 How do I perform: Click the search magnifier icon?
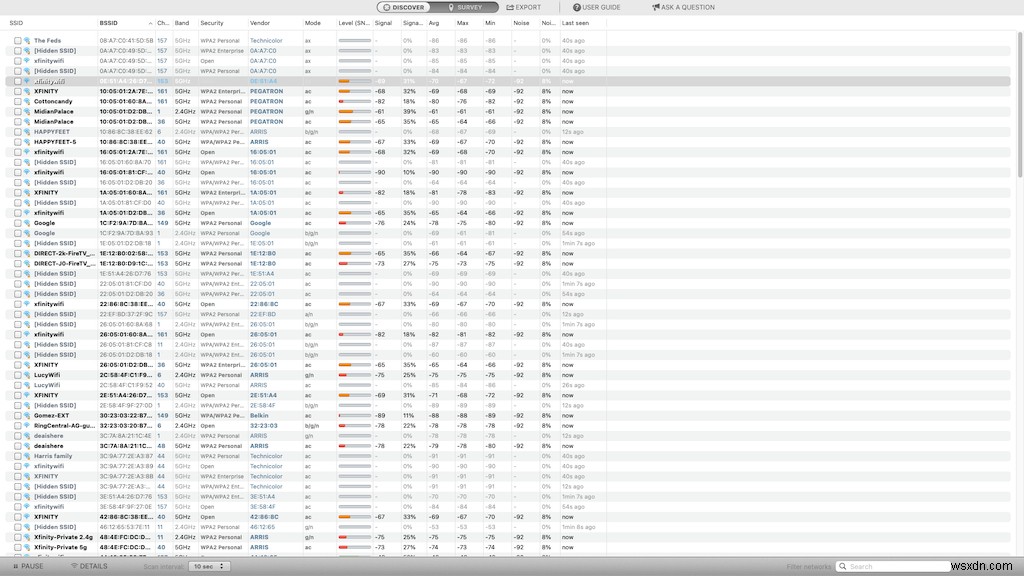point(843,566)
